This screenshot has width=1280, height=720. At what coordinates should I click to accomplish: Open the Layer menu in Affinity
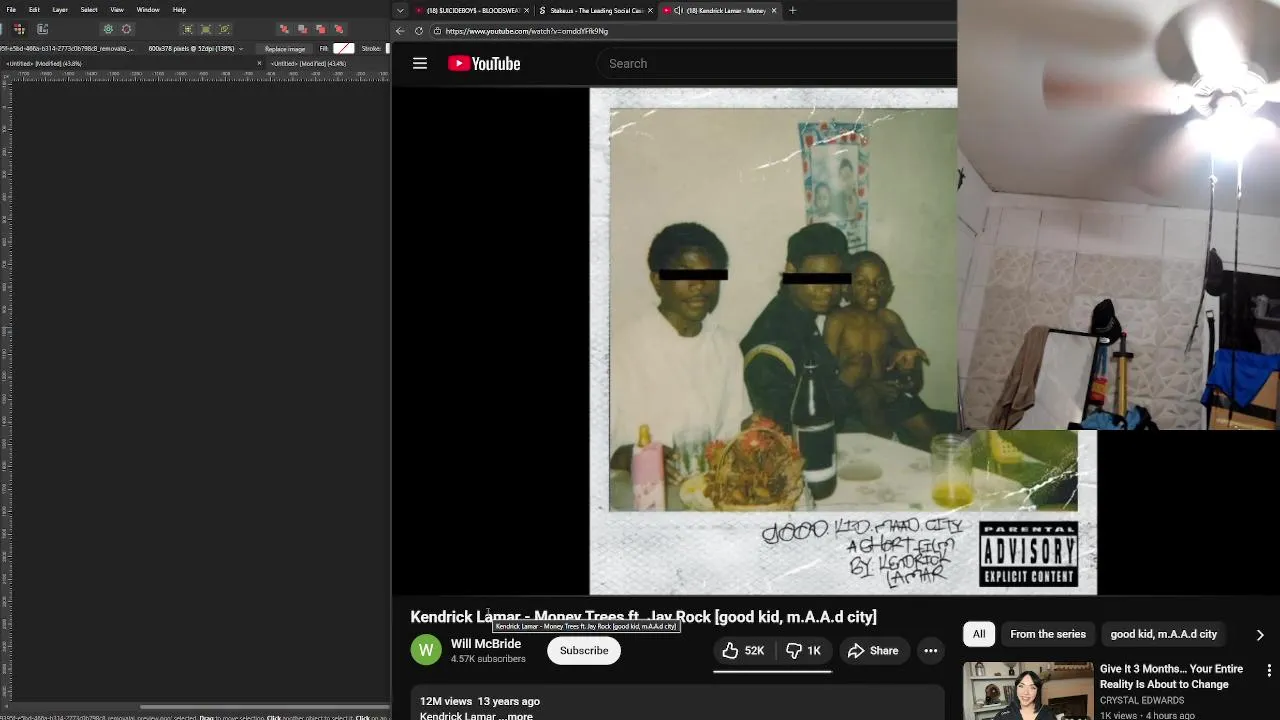point(60,10)
